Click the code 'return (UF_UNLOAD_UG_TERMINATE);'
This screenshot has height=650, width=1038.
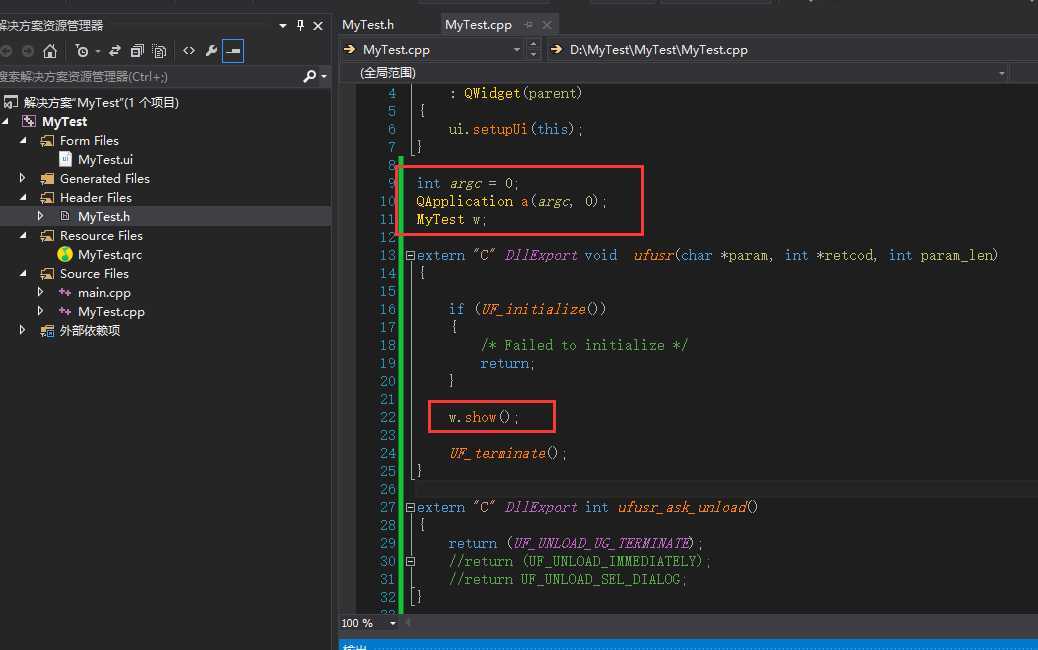575,543
